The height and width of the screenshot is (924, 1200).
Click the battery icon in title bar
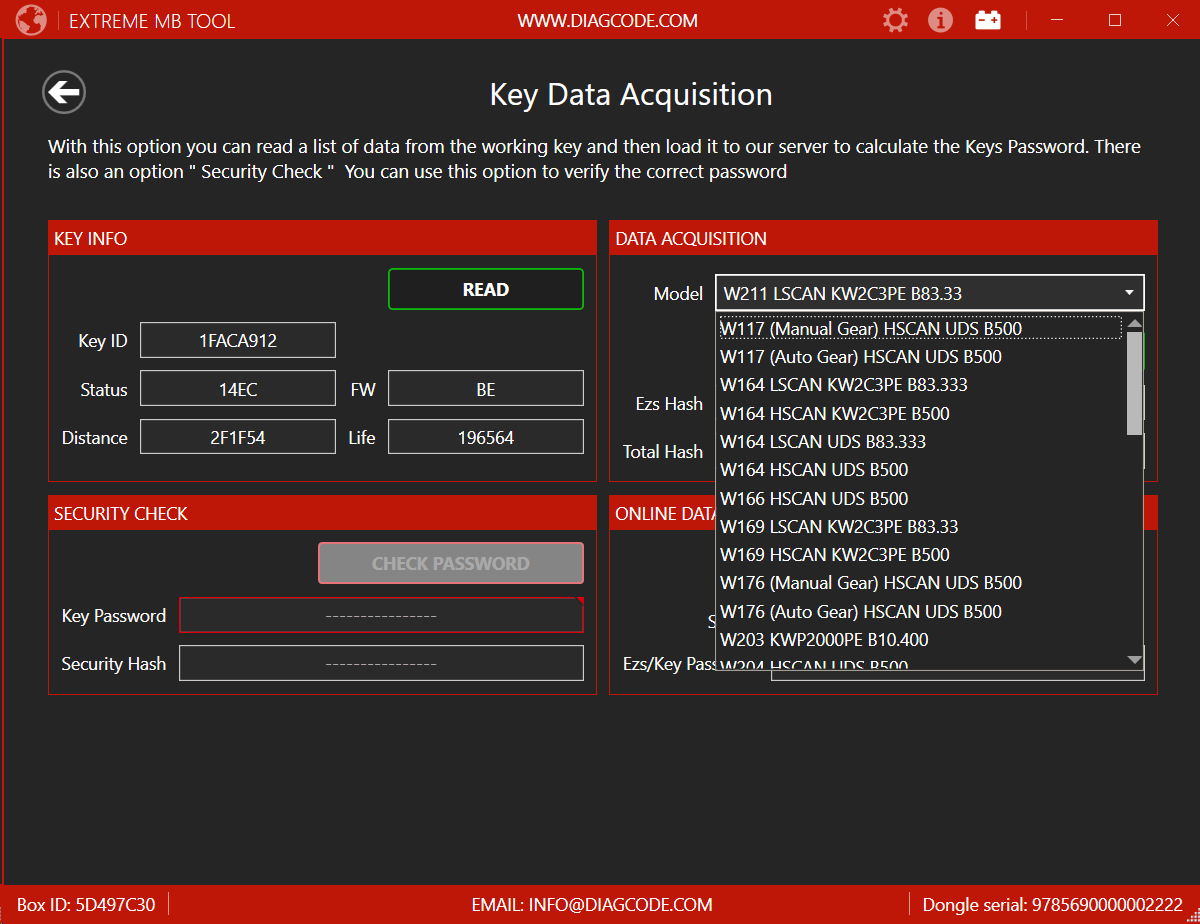[x=988, y=20]
